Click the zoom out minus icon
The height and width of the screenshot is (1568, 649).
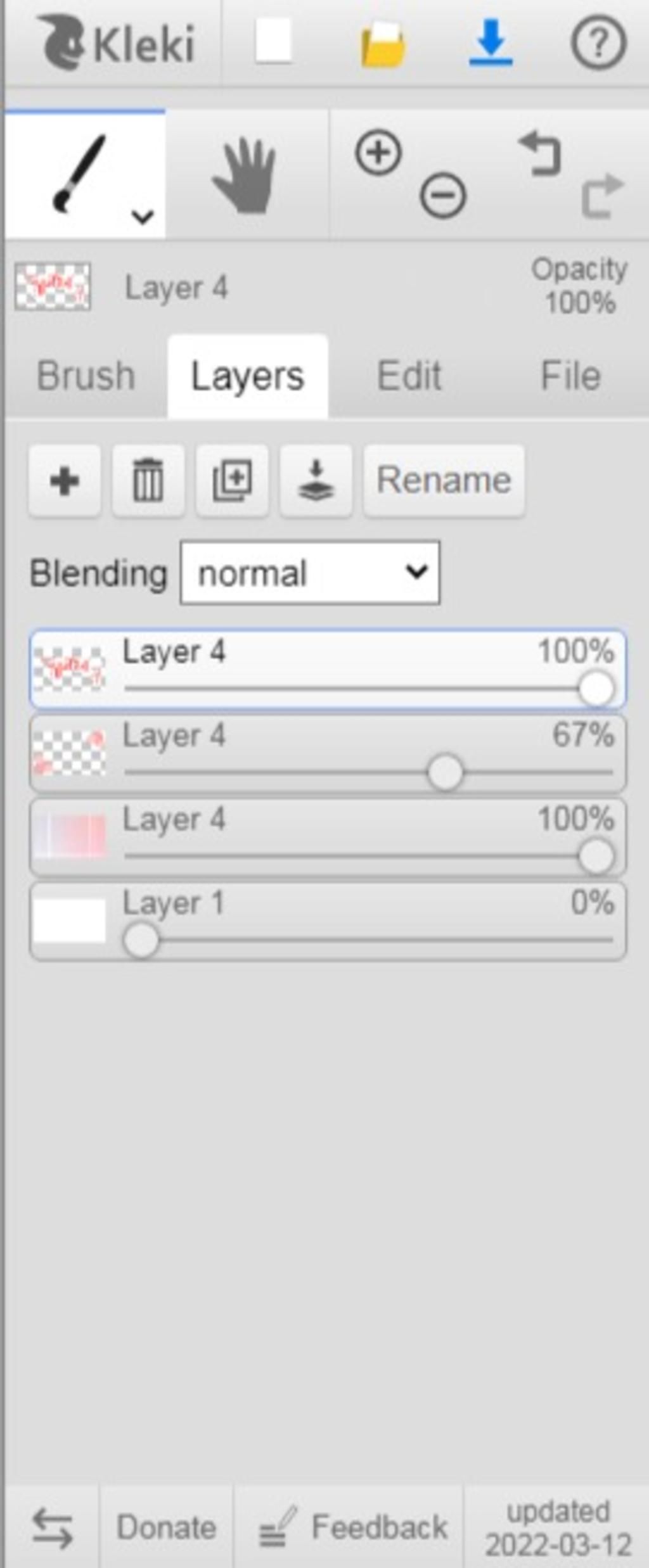tap(443, 196)
